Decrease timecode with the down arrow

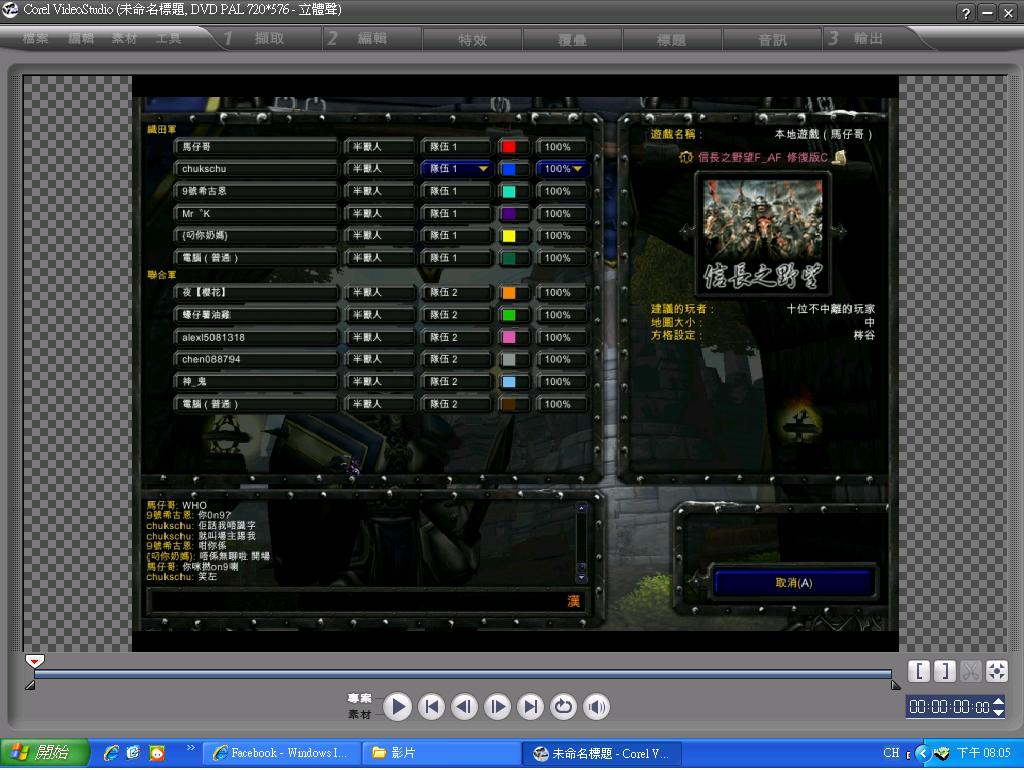tap(999, 712)
